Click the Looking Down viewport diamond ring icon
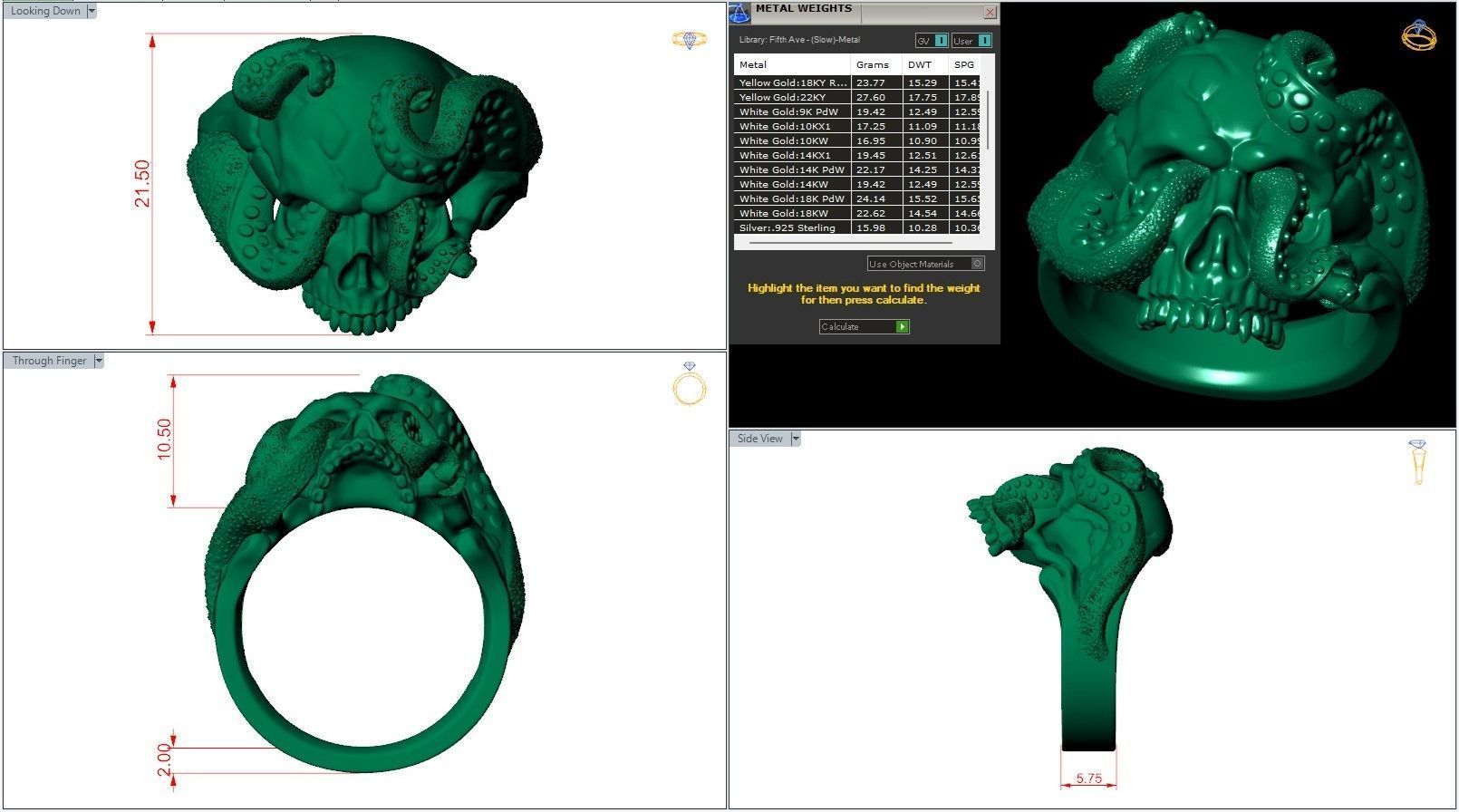The width and height of the screenshot is (1459, 812). 689,39
